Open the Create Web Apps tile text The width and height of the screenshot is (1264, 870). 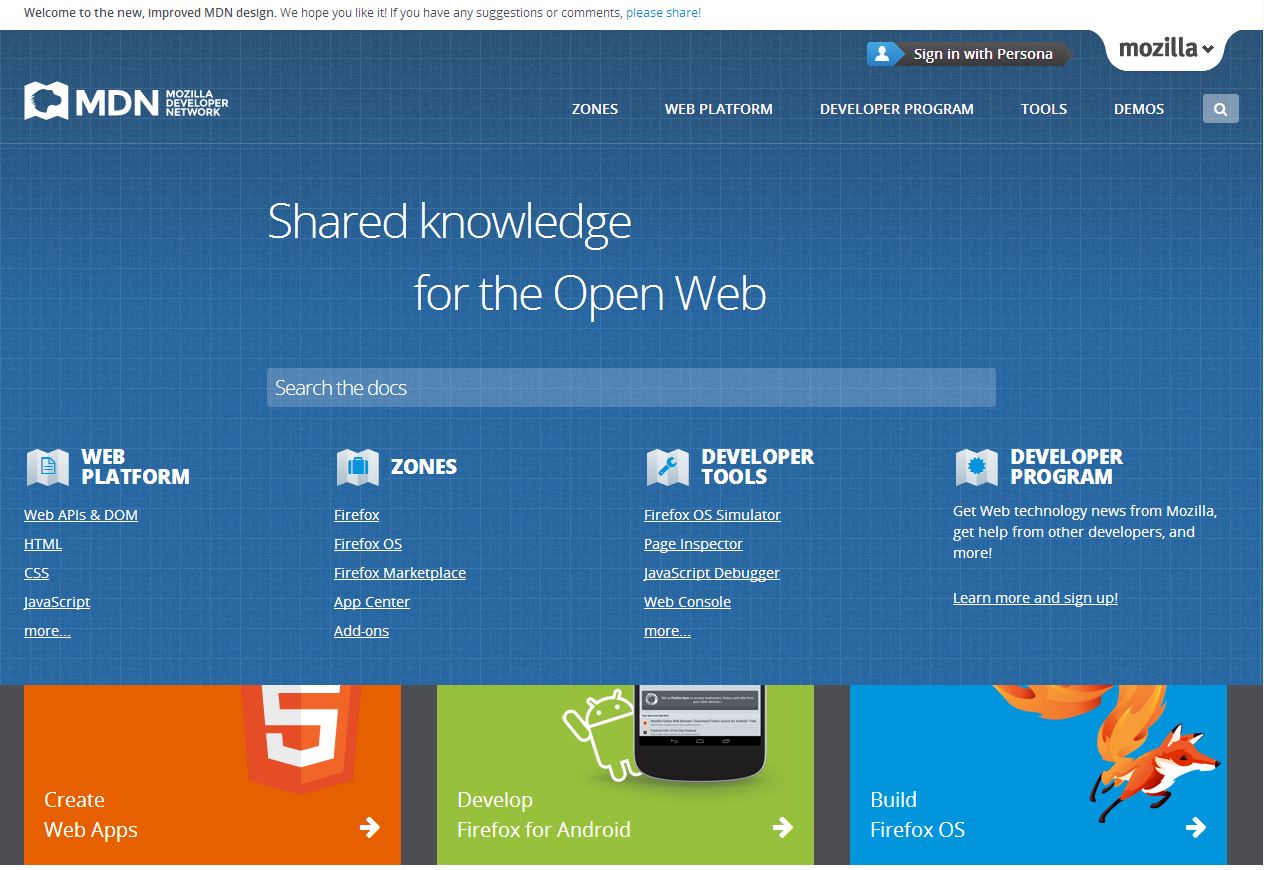[91, 815]
